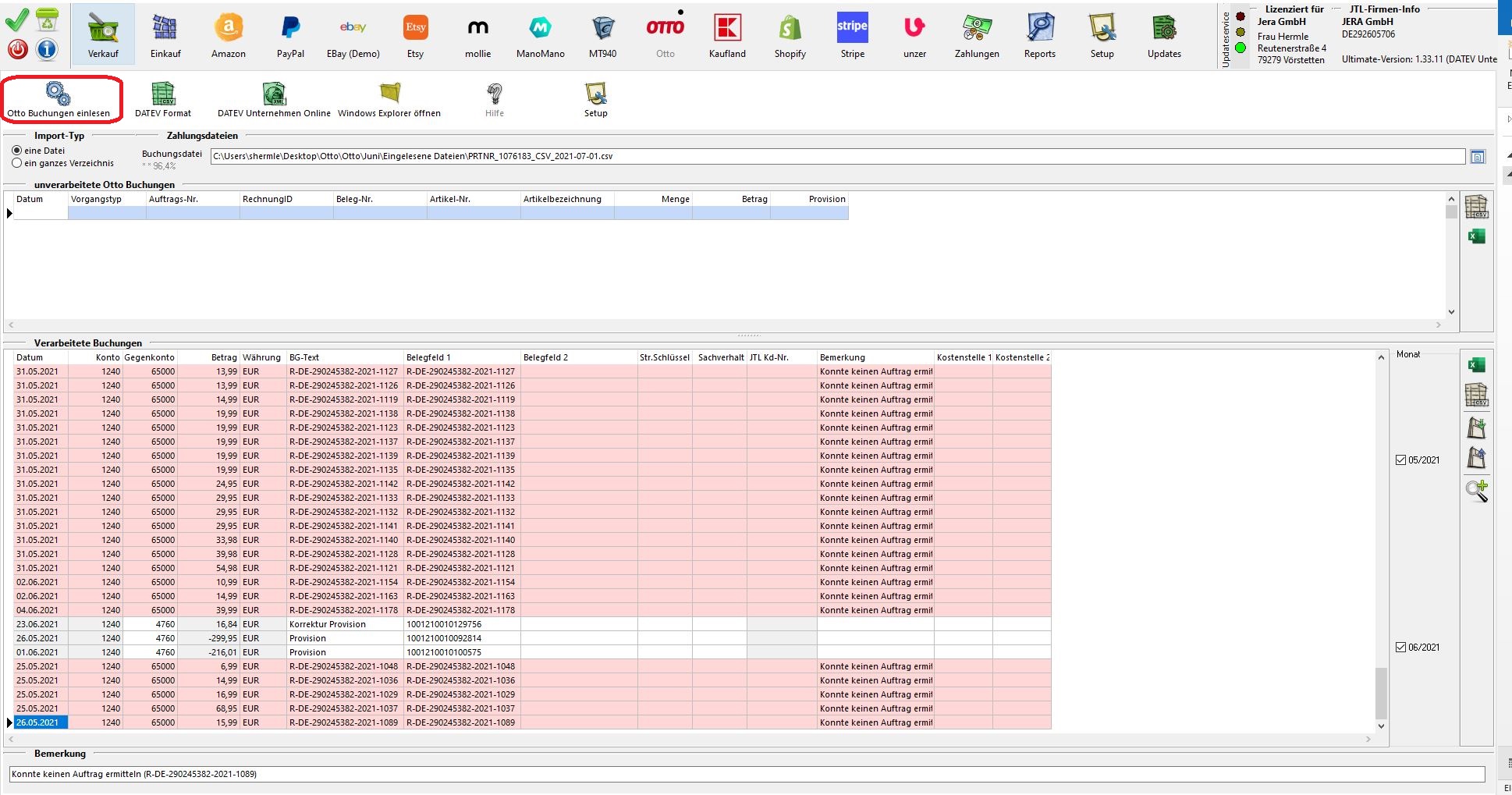Open the Stripe module
The height and width of the screenshot is (795, 1512).
[852, 35]
